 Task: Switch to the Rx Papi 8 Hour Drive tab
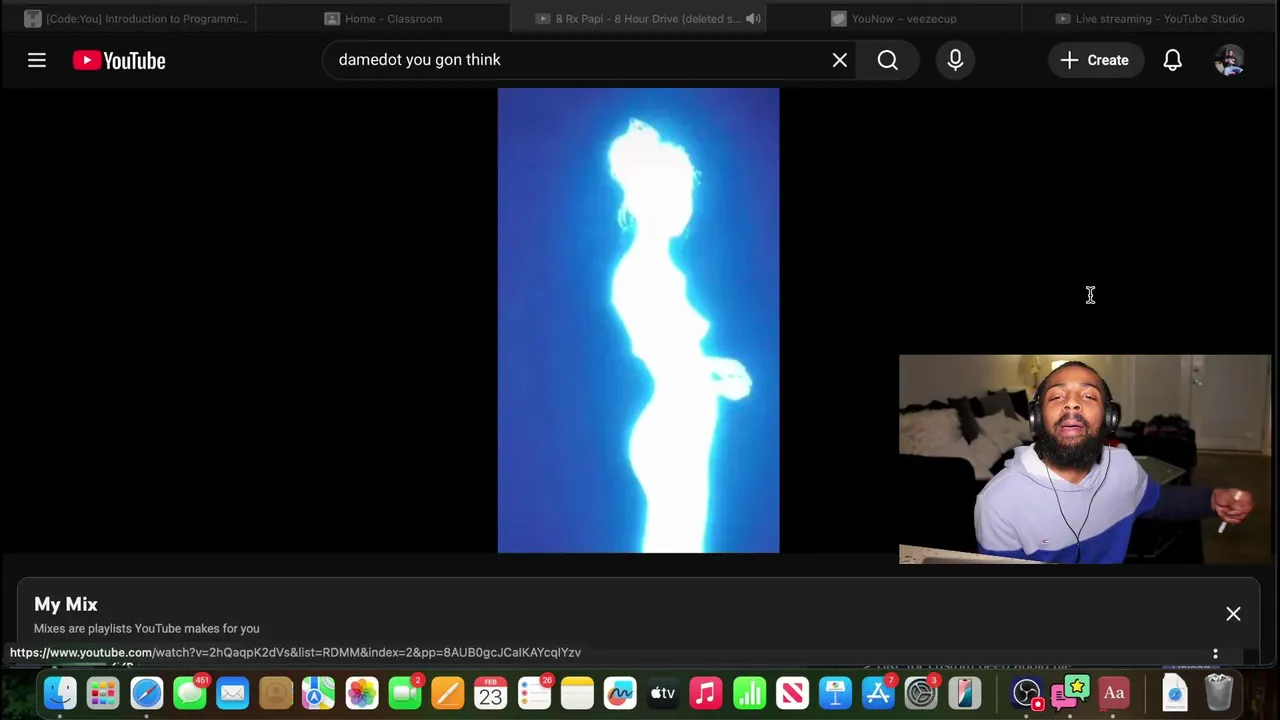point(640,18)
